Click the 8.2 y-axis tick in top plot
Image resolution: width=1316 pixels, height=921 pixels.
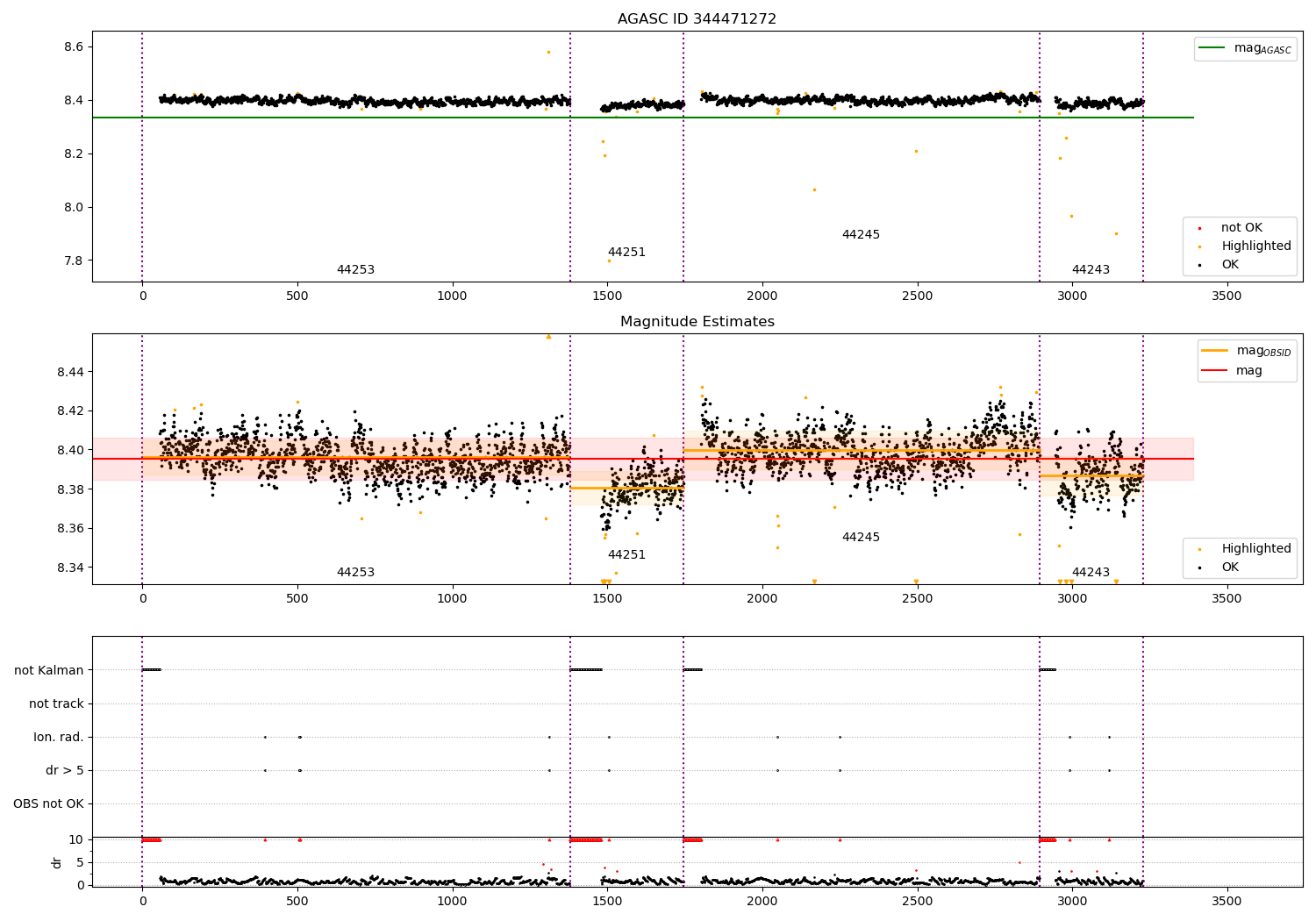tap(74, 154)
